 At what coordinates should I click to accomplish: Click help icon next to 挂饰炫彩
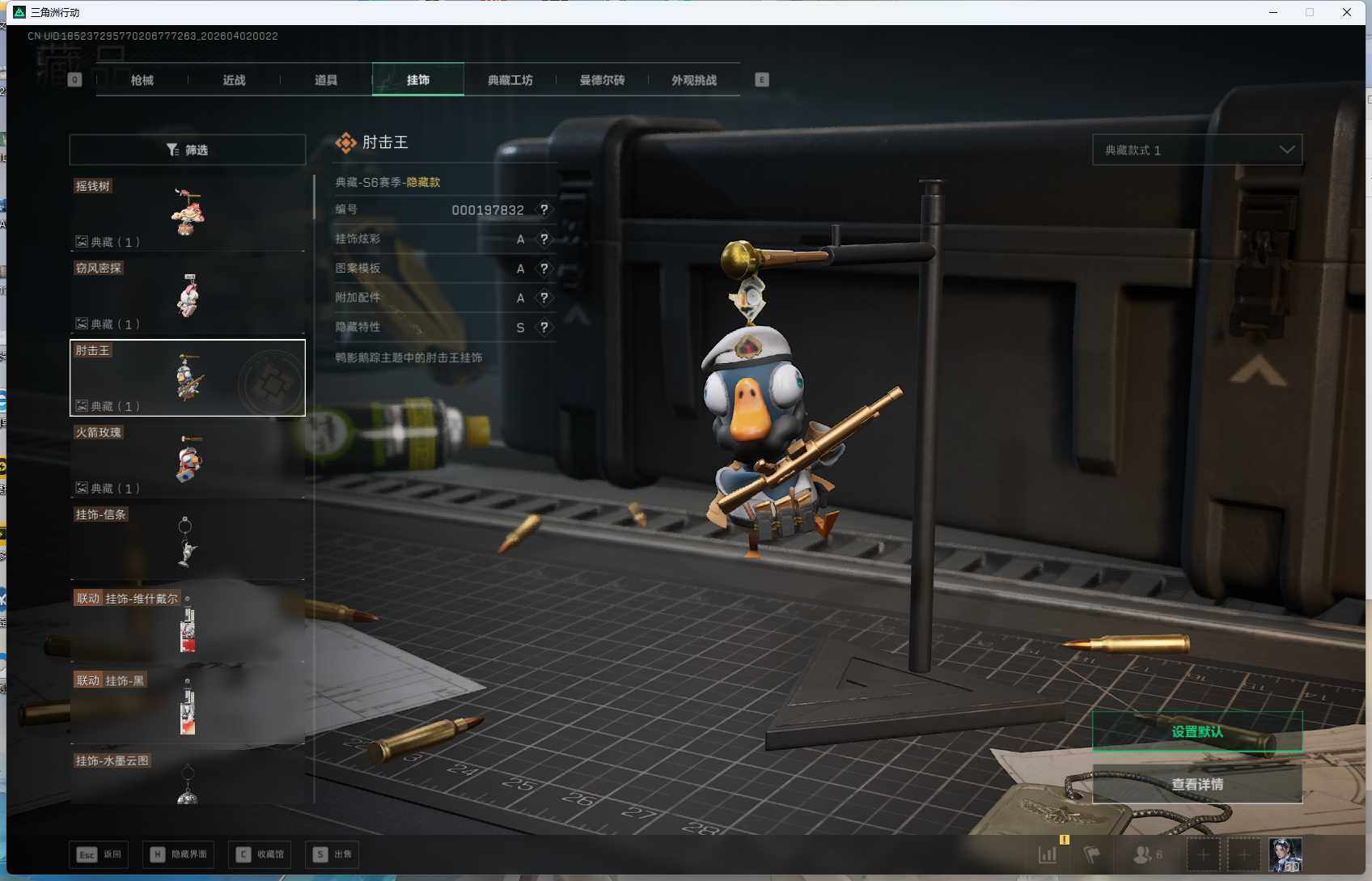point(544,239)
